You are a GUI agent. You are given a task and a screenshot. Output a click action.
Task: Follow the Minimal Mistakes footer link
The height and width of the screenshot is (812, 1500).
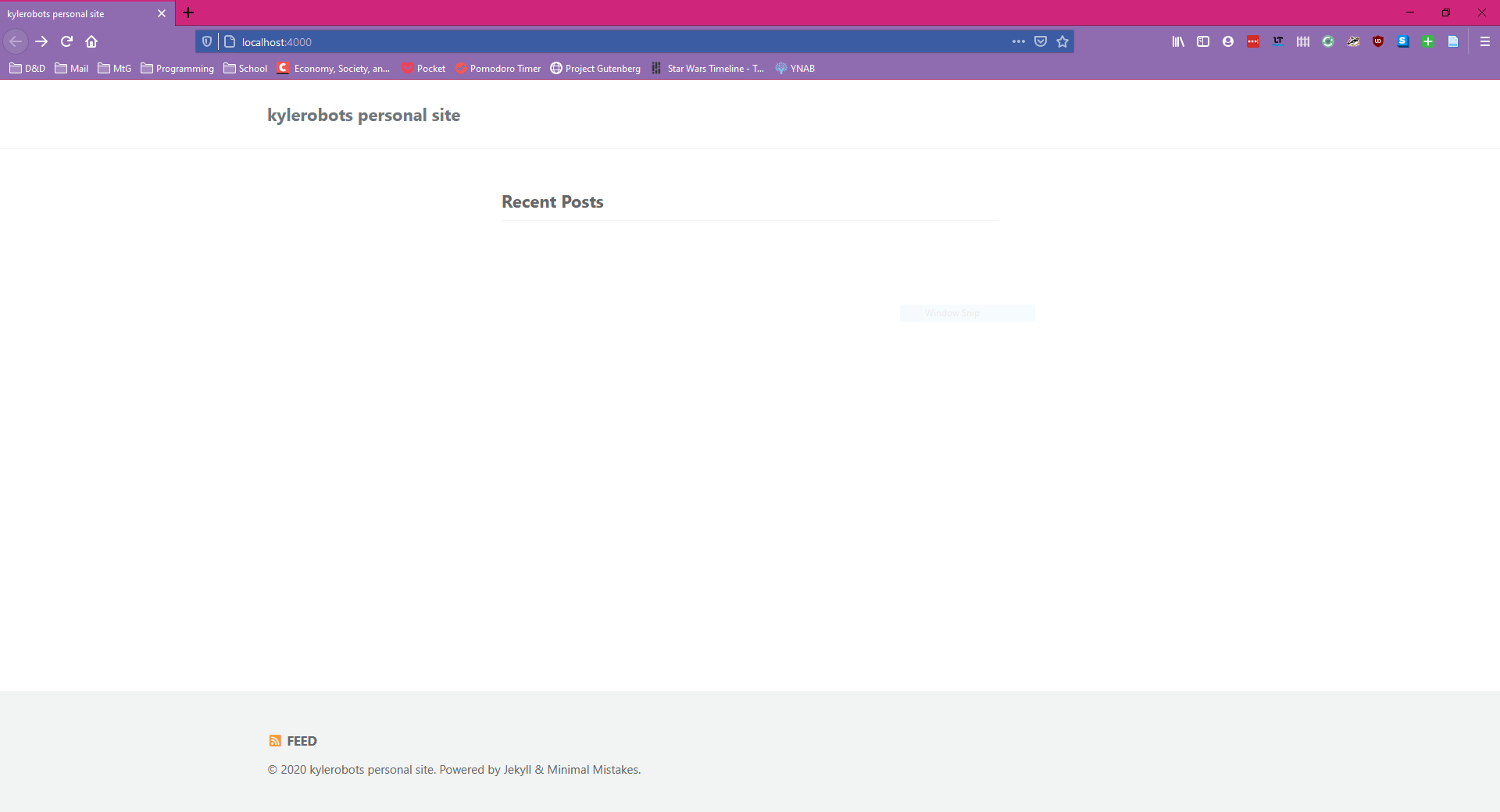(x=592, y=770)
